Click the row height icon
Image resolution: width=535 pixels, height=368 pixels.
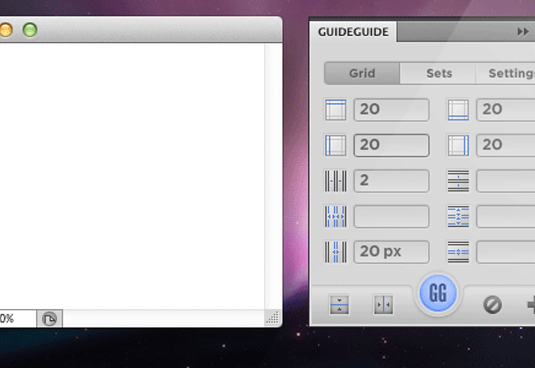point(458,216)
